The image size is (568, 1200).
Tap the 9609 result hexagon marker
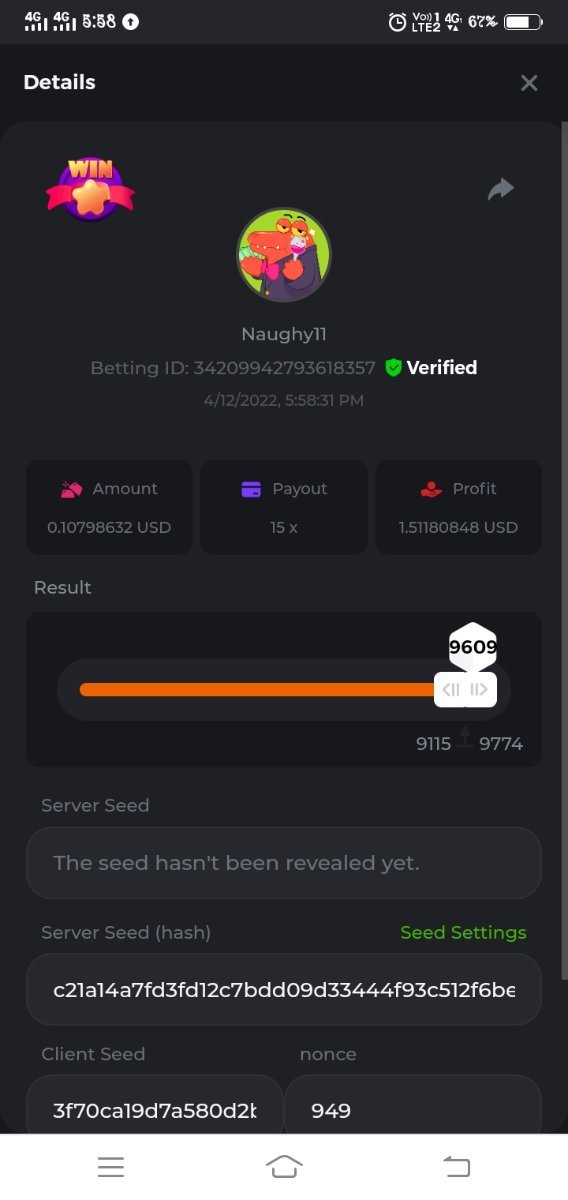[x=472, y=646]
